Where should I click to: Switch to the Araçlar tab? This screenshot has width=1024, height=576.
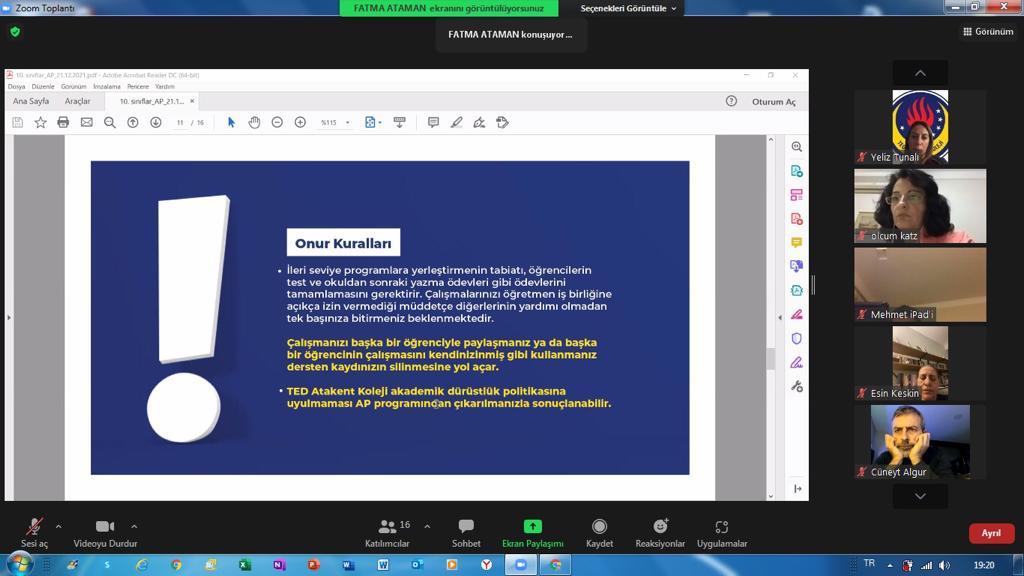coord(77,101)
